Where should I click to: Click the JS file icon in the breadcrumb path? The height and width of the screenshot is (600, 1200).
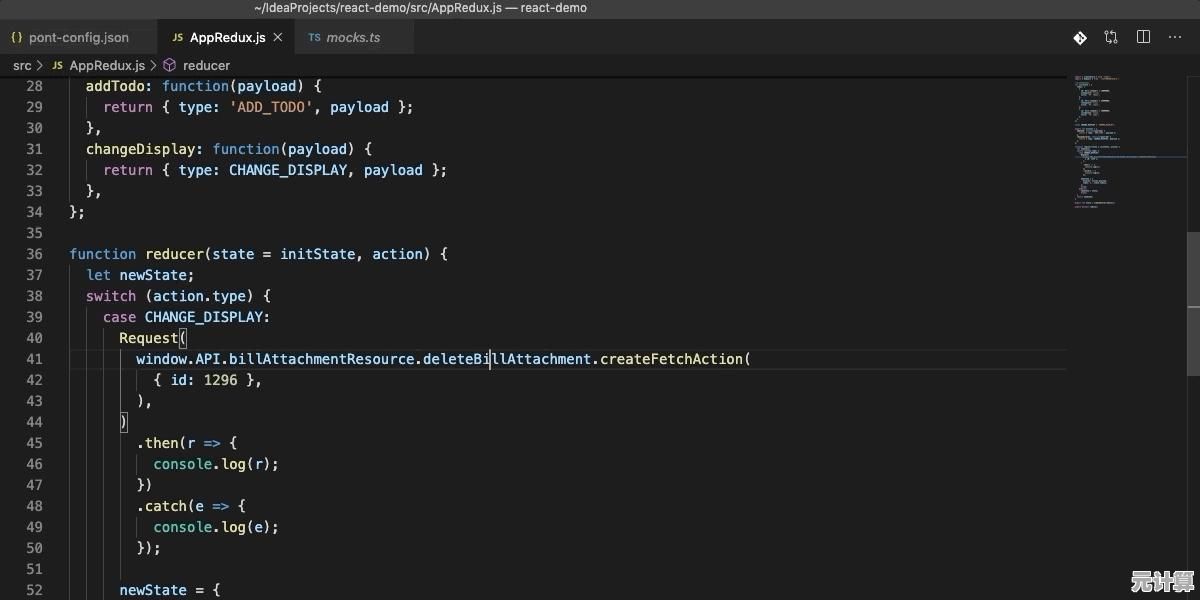click(57, 65)
